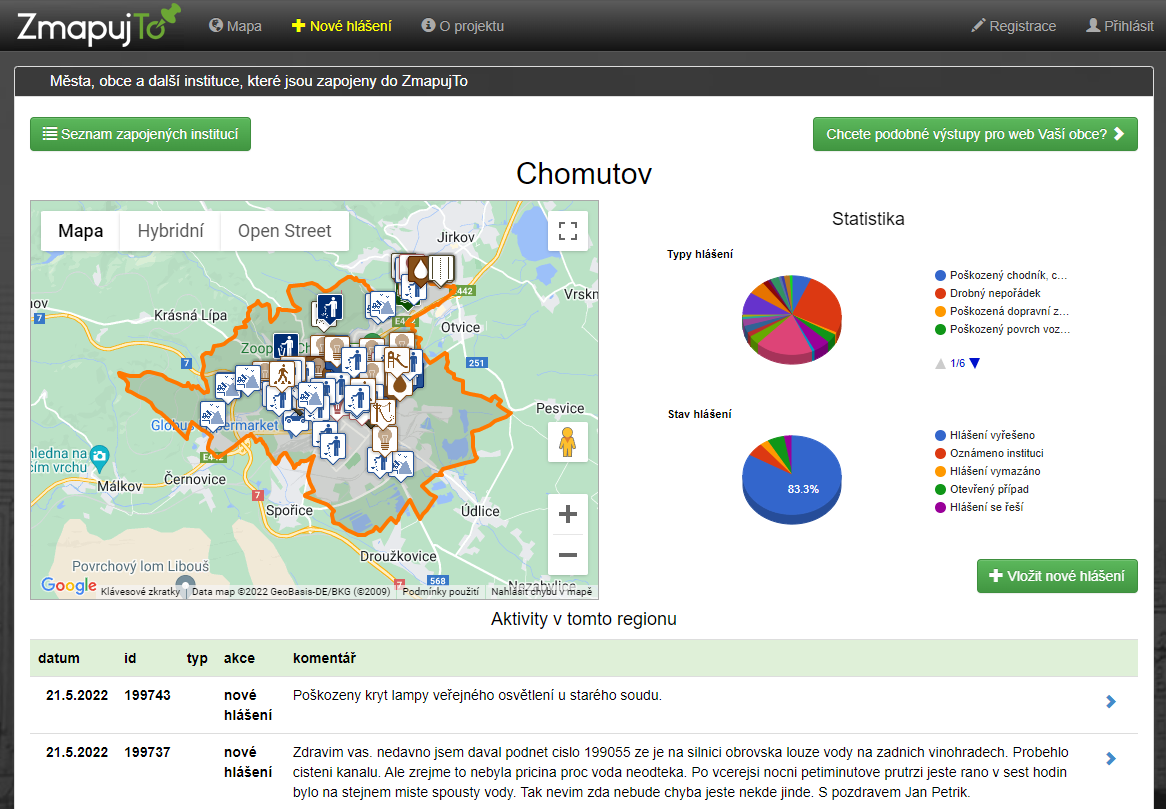
Task: Select Hlášení vymazáno legend entry
Action: 988,471
